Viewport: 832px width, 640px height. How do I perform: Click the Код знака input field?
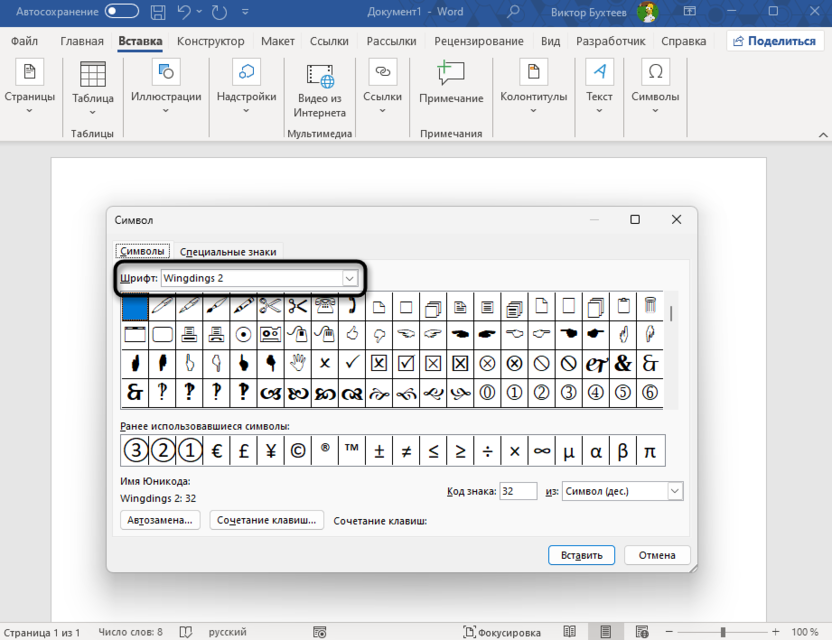[x=517, y=491]
